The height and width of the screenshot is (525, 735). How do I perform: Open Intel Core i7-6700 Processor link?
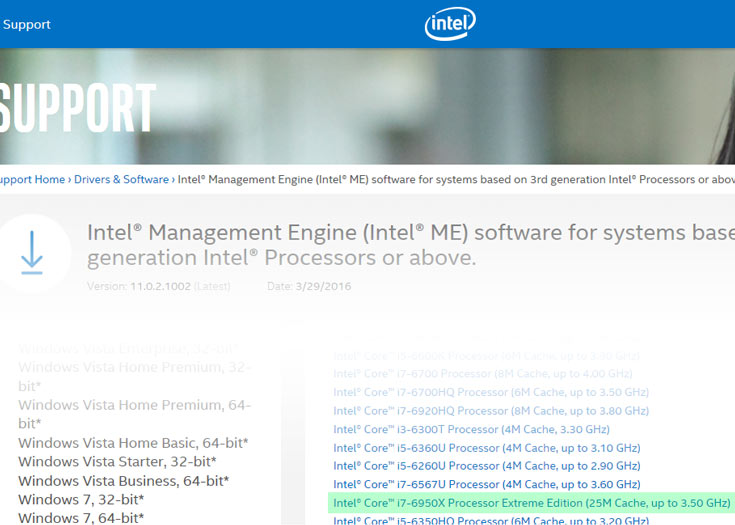tap(483, 374)
